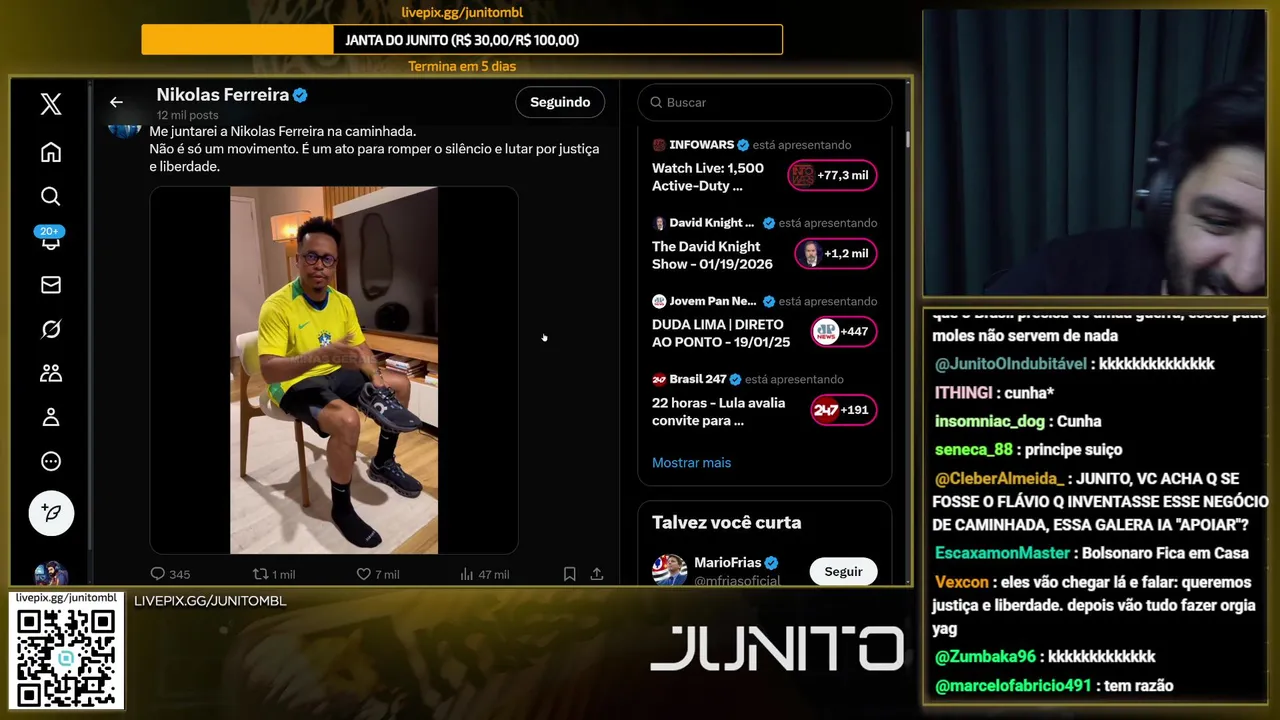Click the LIVEPIX.GG/JUNITOMBL overlay label
Viewport: 1280px width, 720px height.
tap(210, 601)
